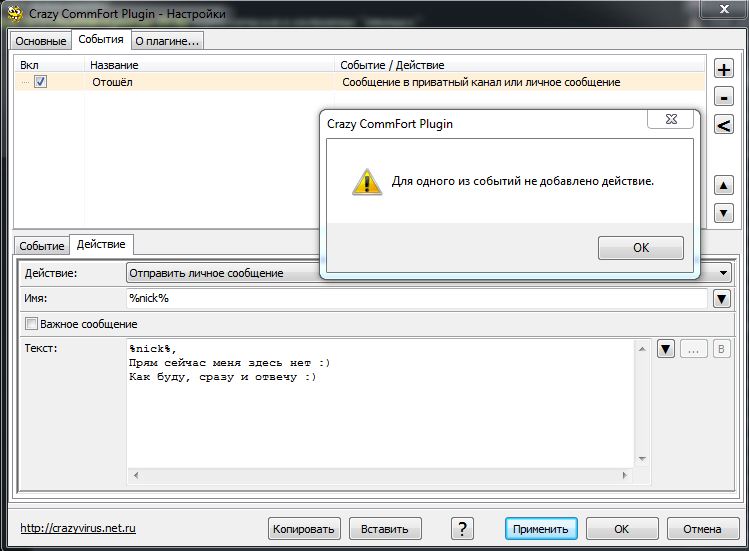
Task: Open the О плагине tab
Action: click(x=167, y=41)
